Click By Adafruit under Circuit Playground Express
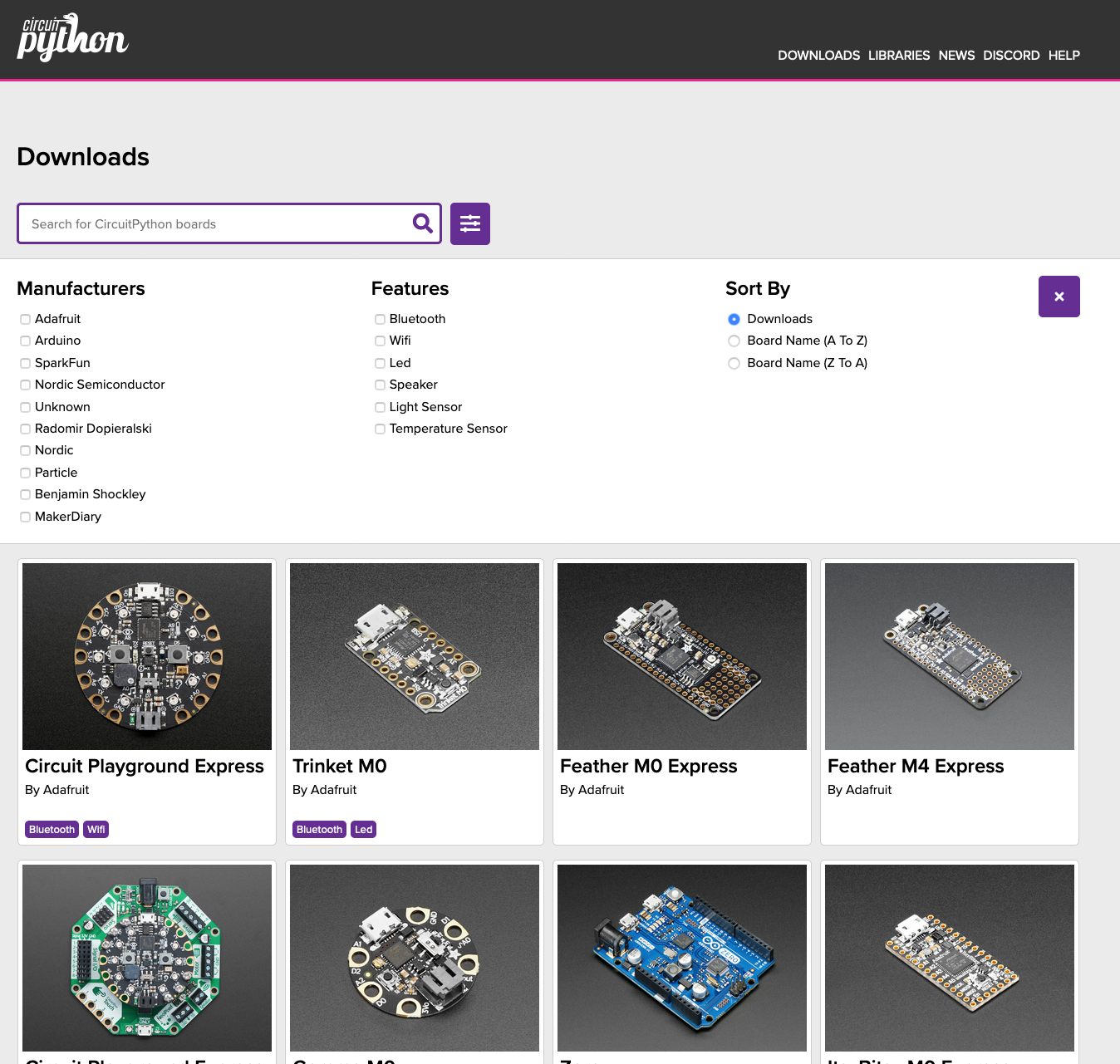The height and width of the screenshot is (1064, 1120). pos(56,790)
